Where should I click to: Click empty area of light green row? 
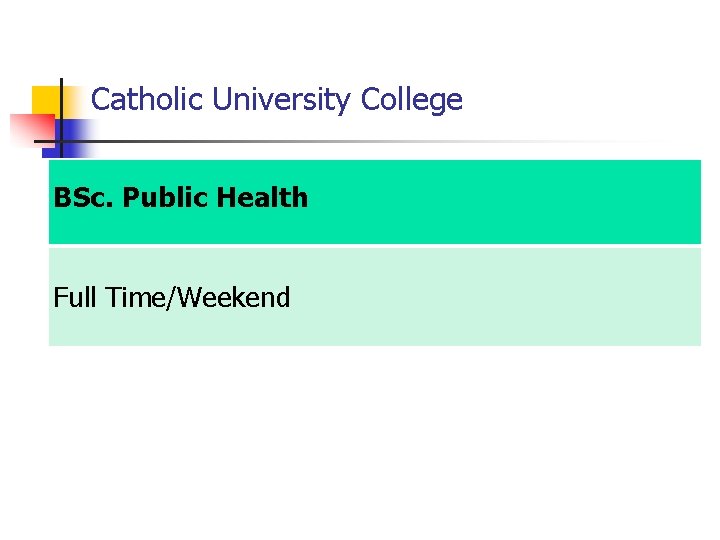click(x=500, y=298)
